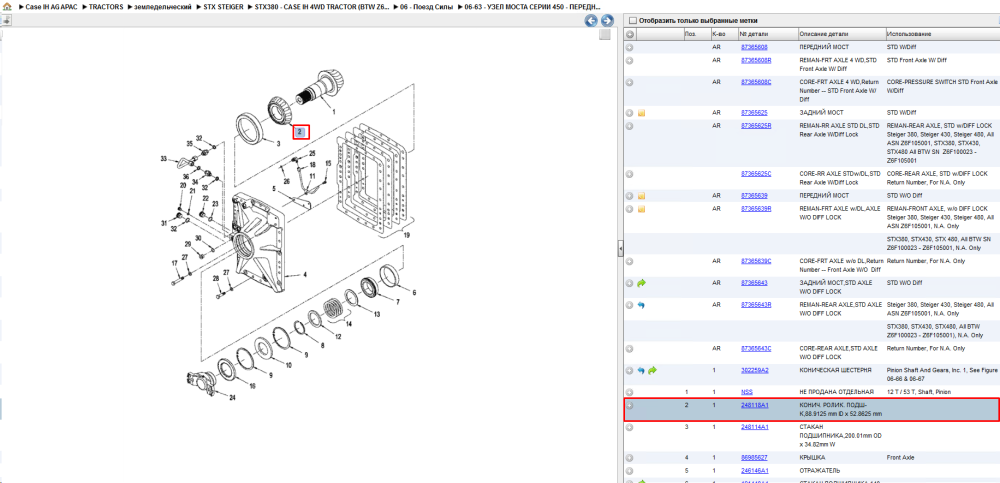
Task: Select the 'КРЫШКА' description cell
Action: pyautogui.click(x=812, y=457)
